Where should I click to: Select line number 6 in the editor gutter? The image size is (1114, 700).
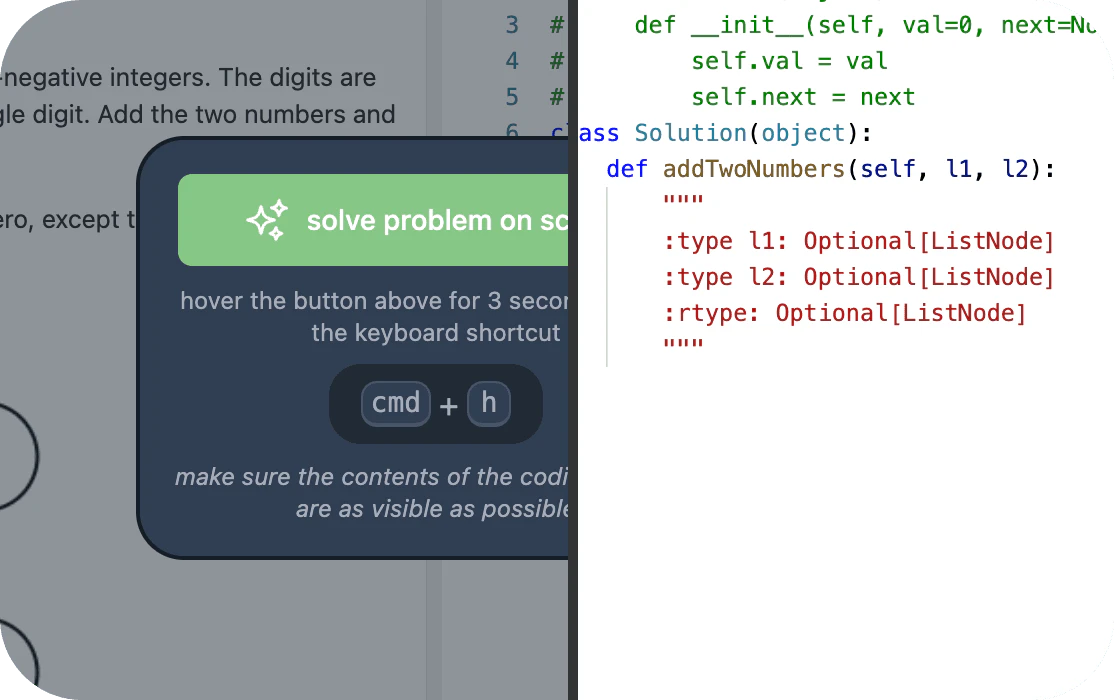coord(512,133)
